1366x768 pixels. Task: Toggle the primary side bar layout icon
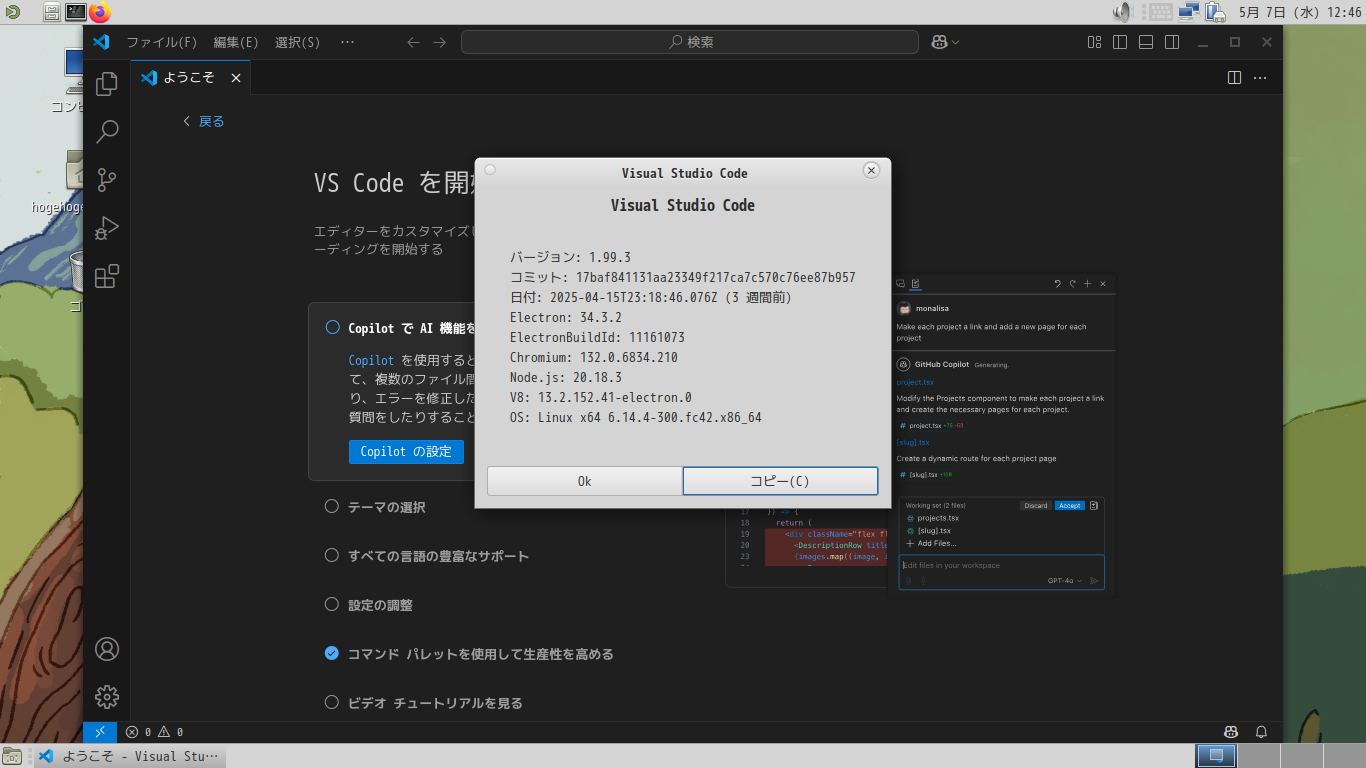[x=1120, y=42]
